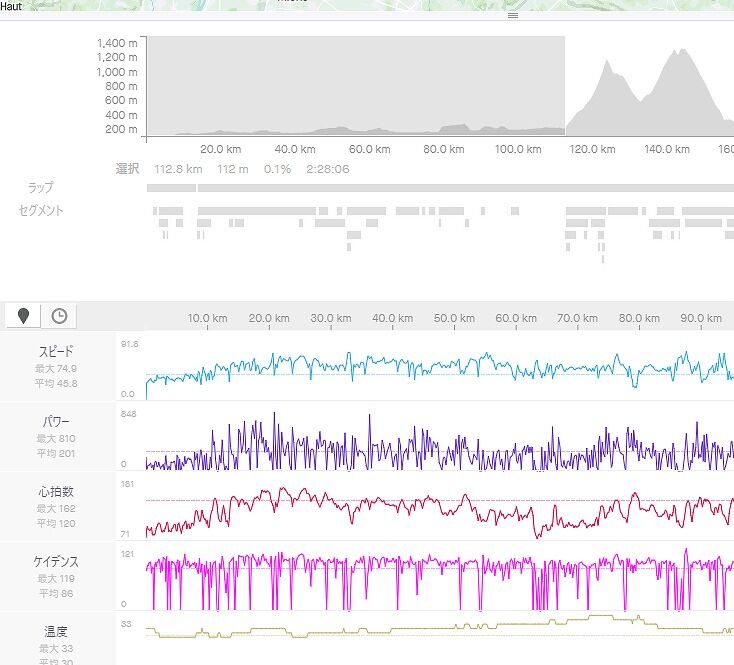Click the first short lap bar

coord(171,188)
